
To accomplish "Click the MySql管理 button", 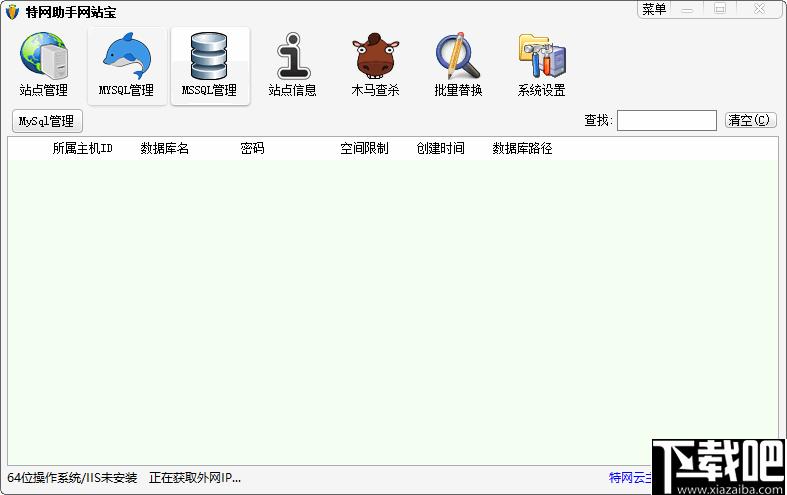I will pos(47,121).
